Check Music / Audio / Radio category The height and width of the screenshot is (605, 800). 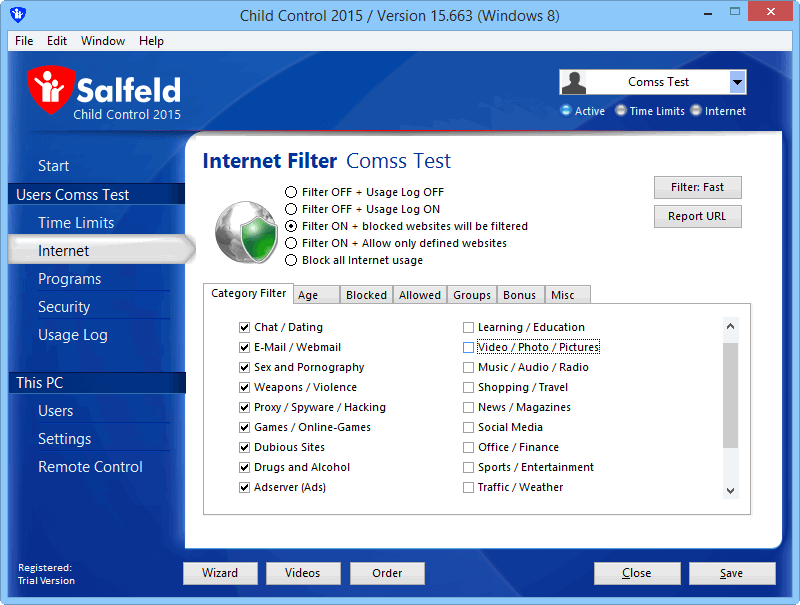pyautogui.click(x=468, y=367)
